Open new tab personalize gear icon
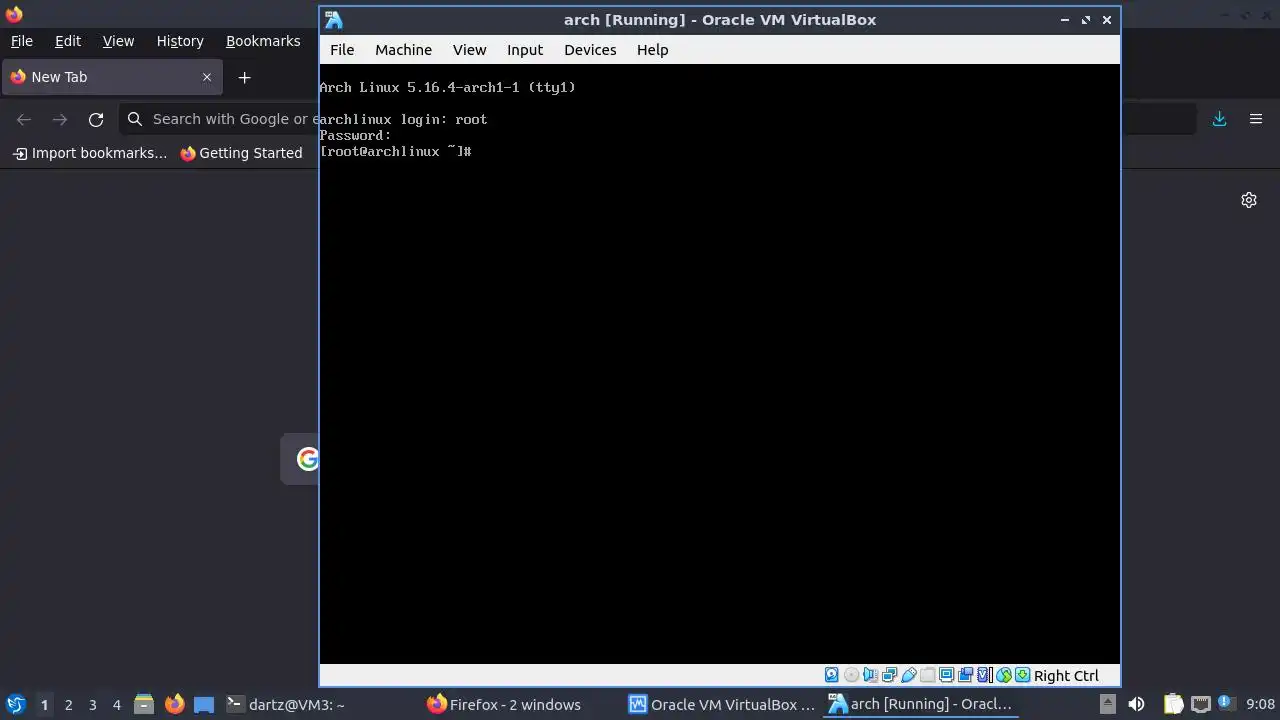The width and height of the screenshot is (1280, 720). 1249,200
